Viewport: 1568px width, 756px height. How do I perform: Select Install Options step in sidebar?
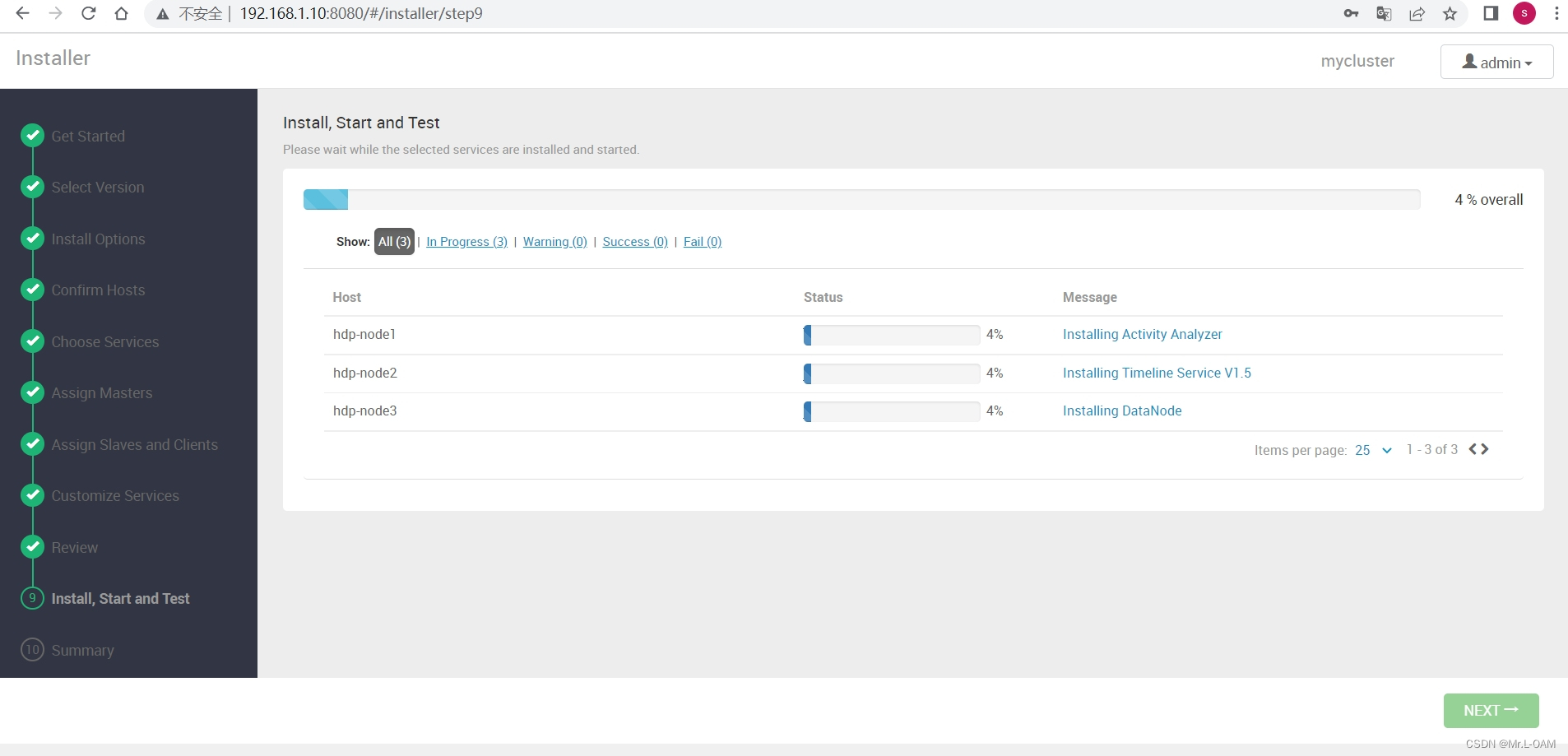[x=98, y=239]
